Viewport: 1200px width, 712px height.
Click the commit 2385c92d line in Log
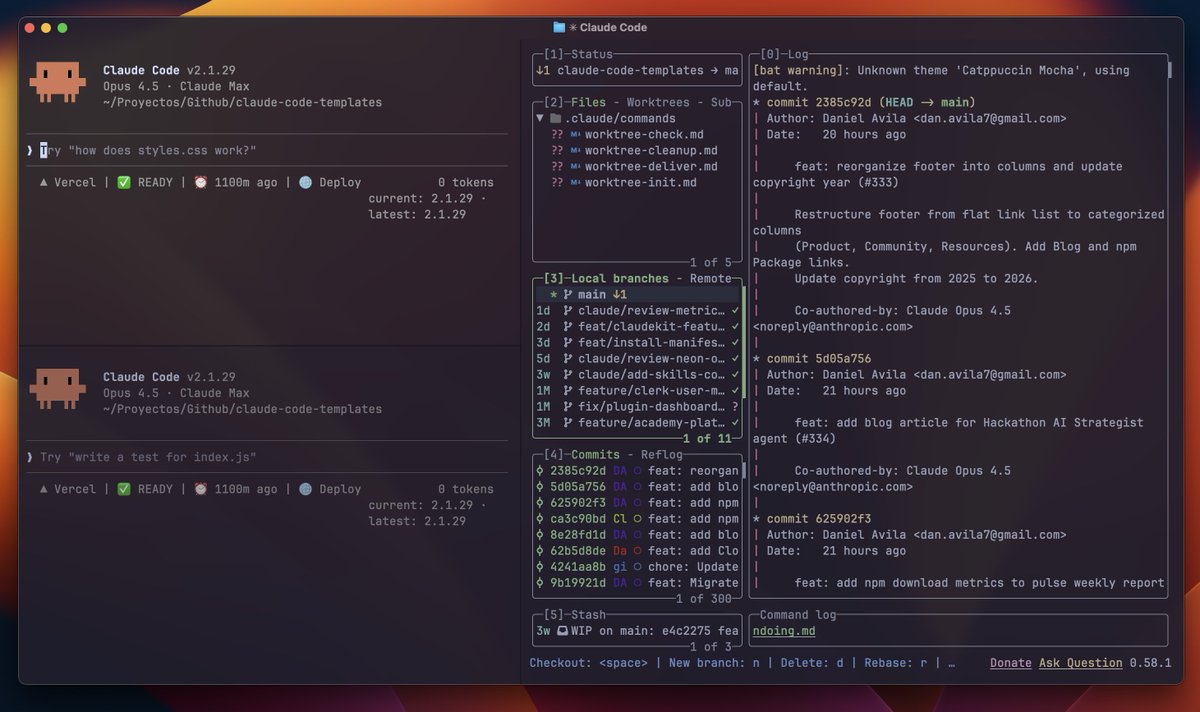click(x=863, y=102)
